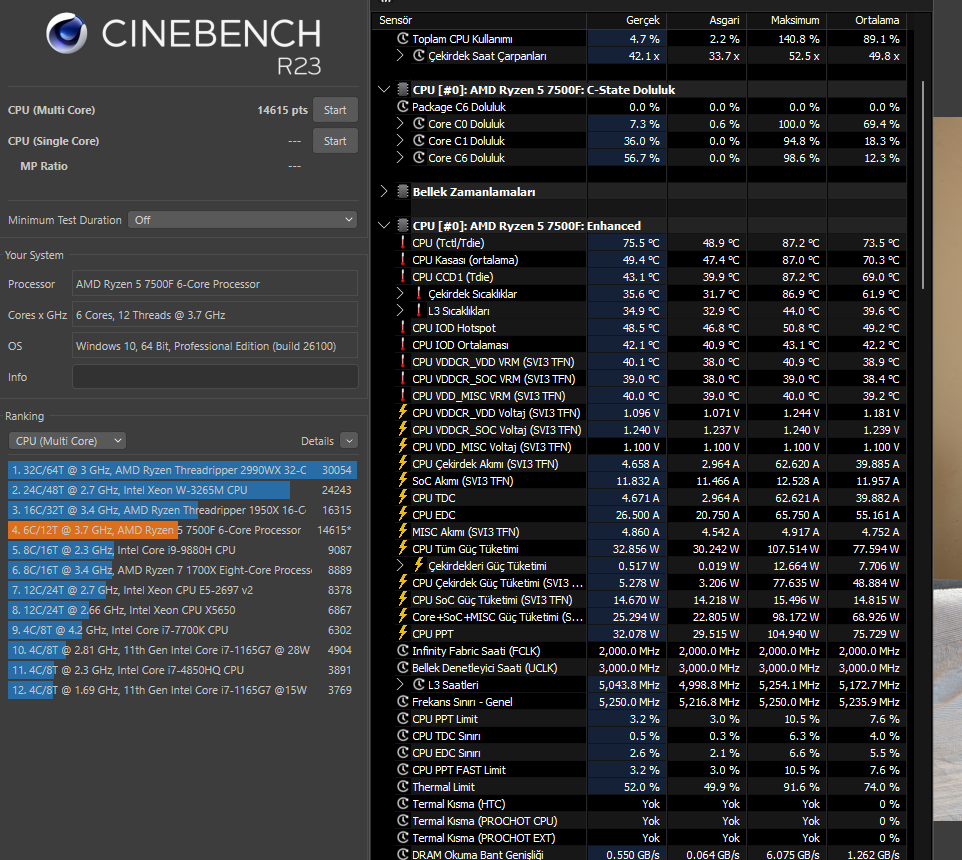Select the Intel Xeon W-3265M ranking entry
962x860 pixels.
pyautogui.click(x=182, y=490)
